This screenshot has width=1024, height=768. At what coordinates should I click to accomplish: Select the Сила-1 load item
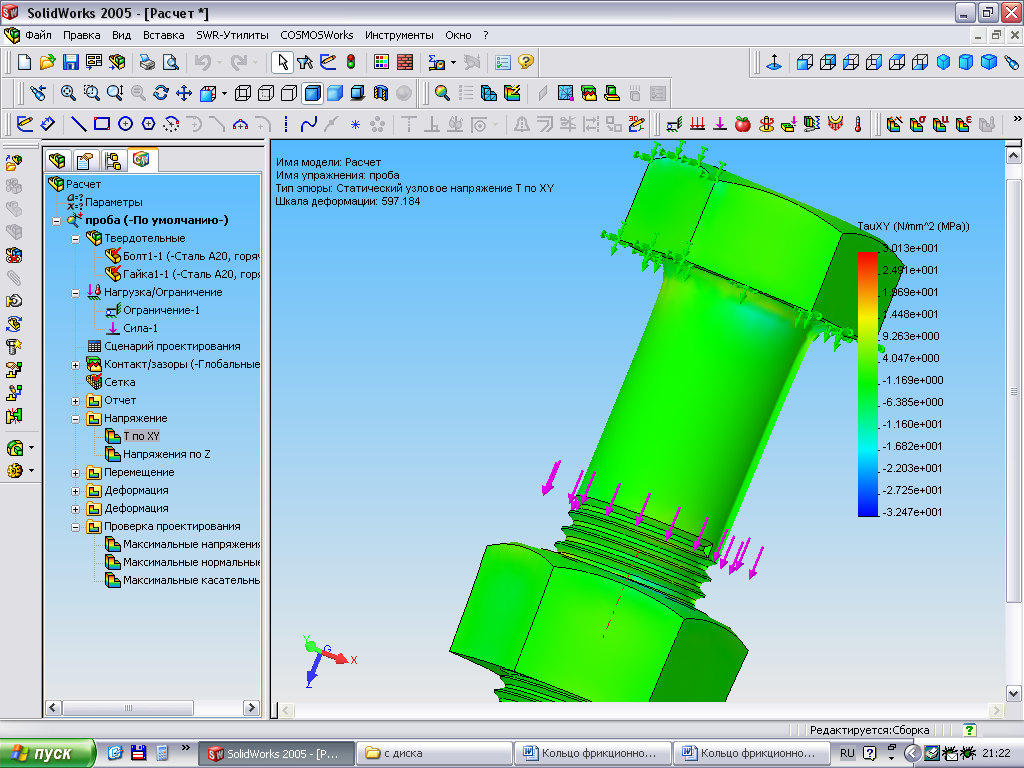140,328
